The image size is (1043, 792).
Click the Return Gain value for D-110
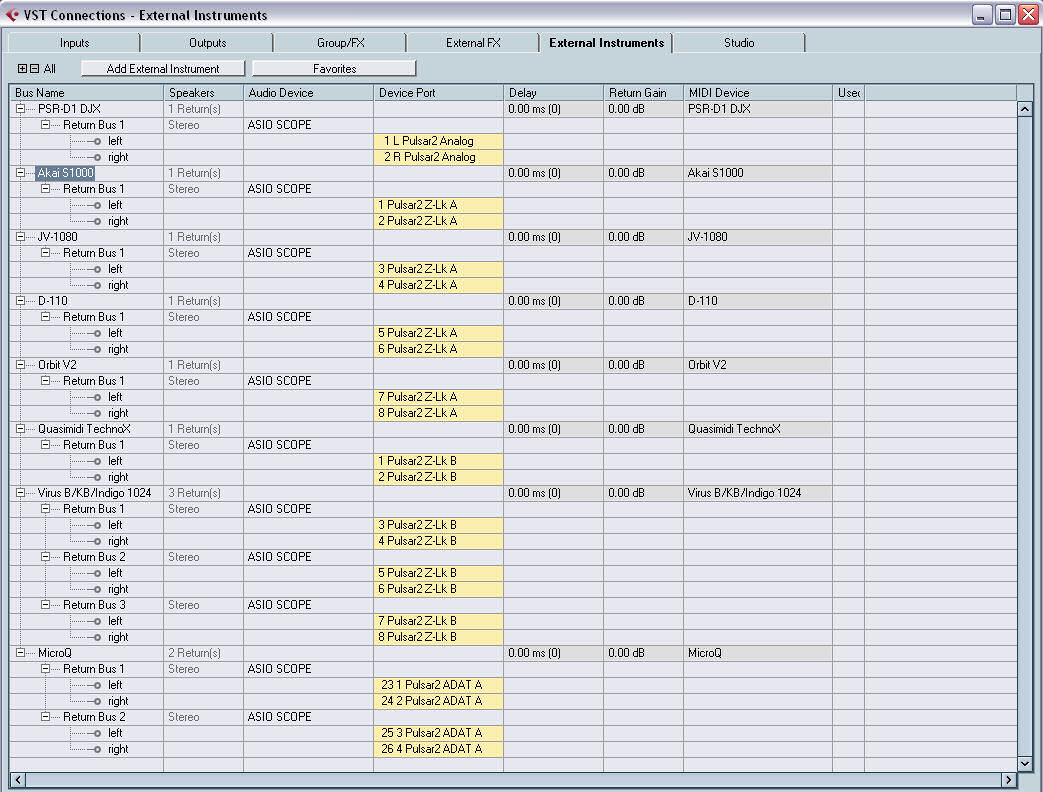pos(643,301)
